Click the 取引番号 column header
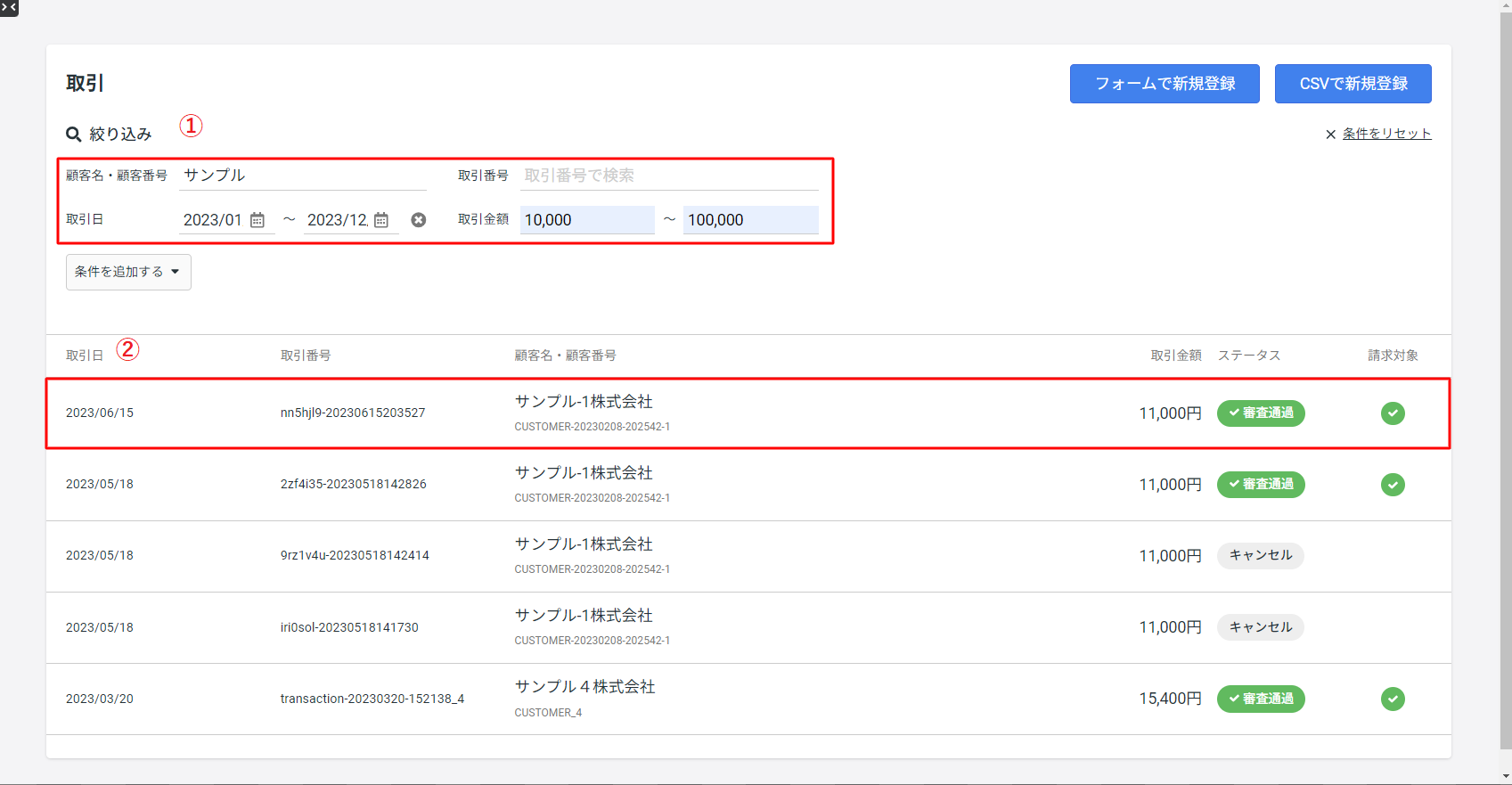 pos(306,356)
